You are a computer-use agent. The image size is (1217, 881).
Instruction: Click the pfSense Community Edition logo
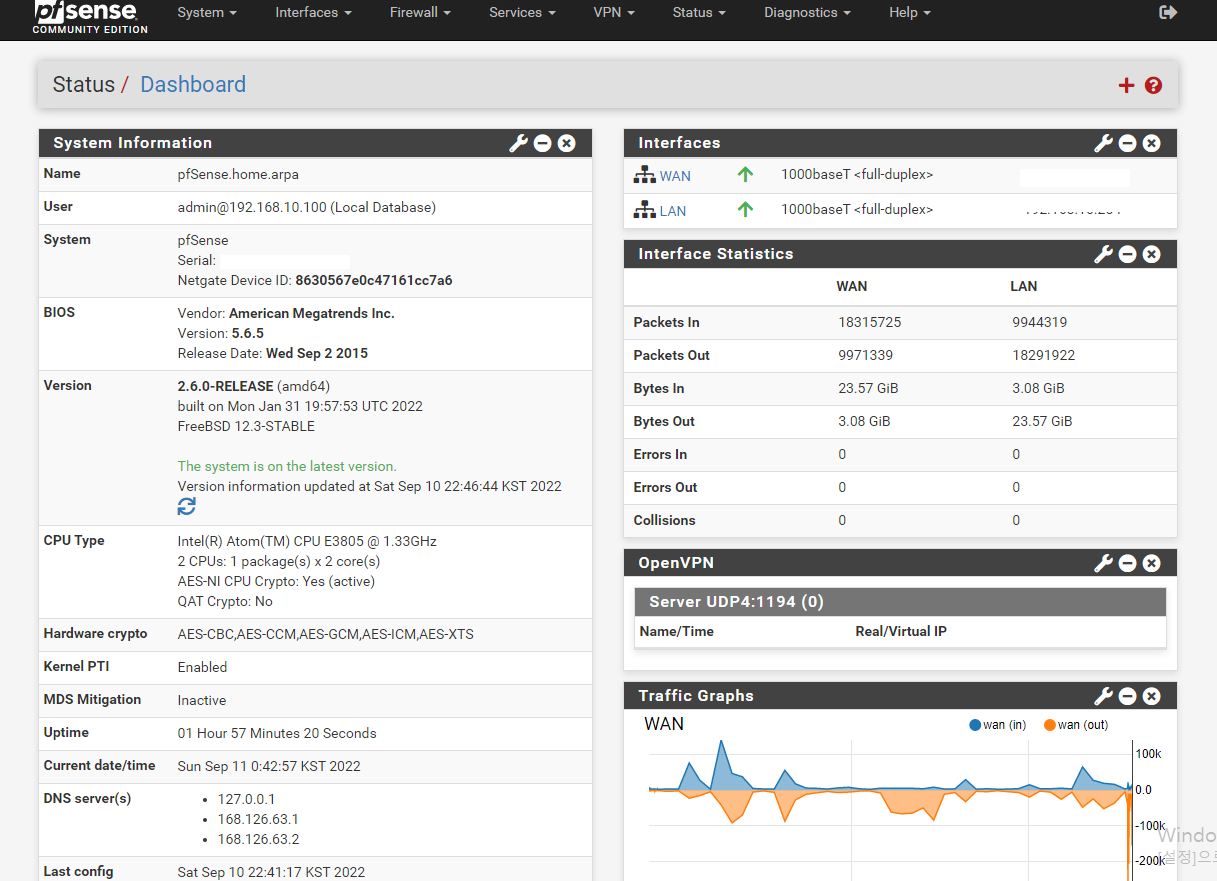click(90, 17)
